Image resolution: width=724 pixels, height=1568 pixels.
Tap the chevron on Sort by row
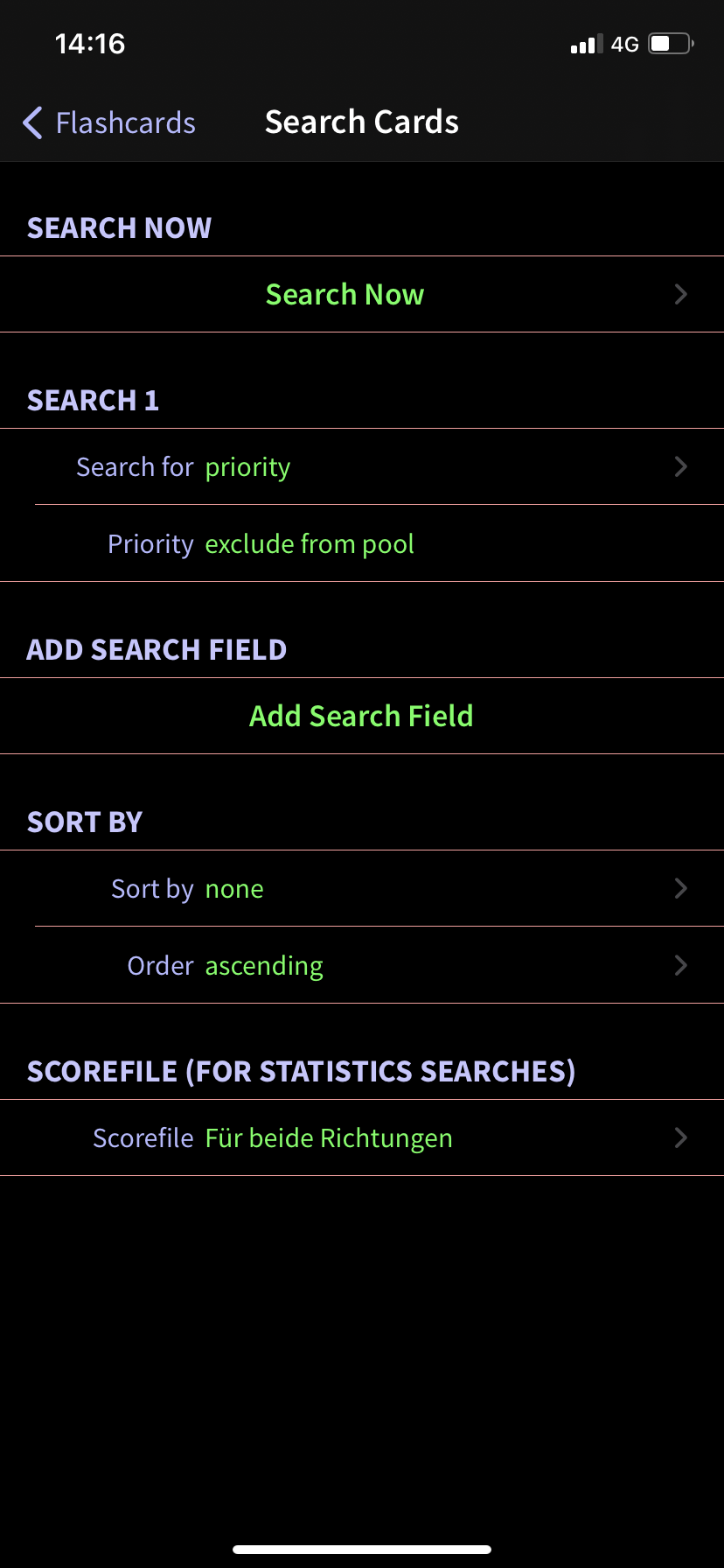tap(681, 889)
